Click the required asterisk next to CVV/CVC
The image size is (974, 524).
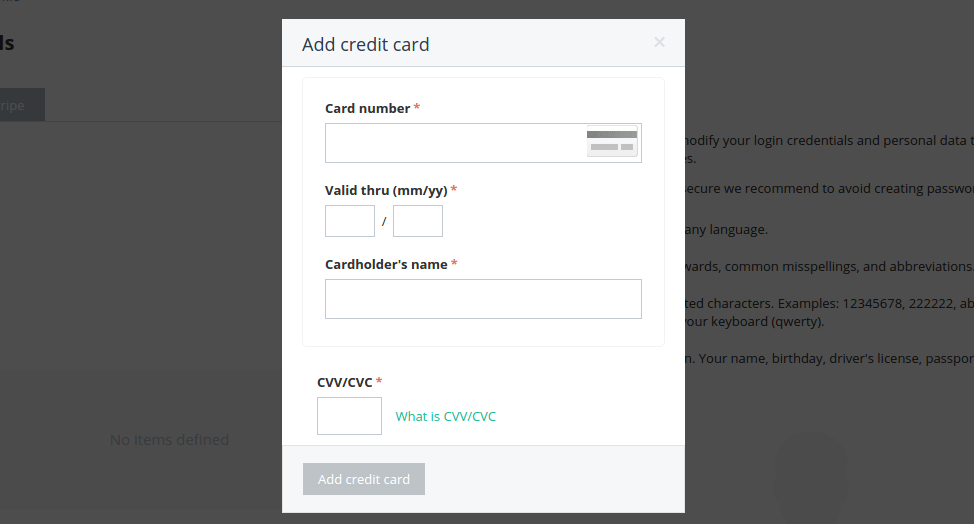379,381
